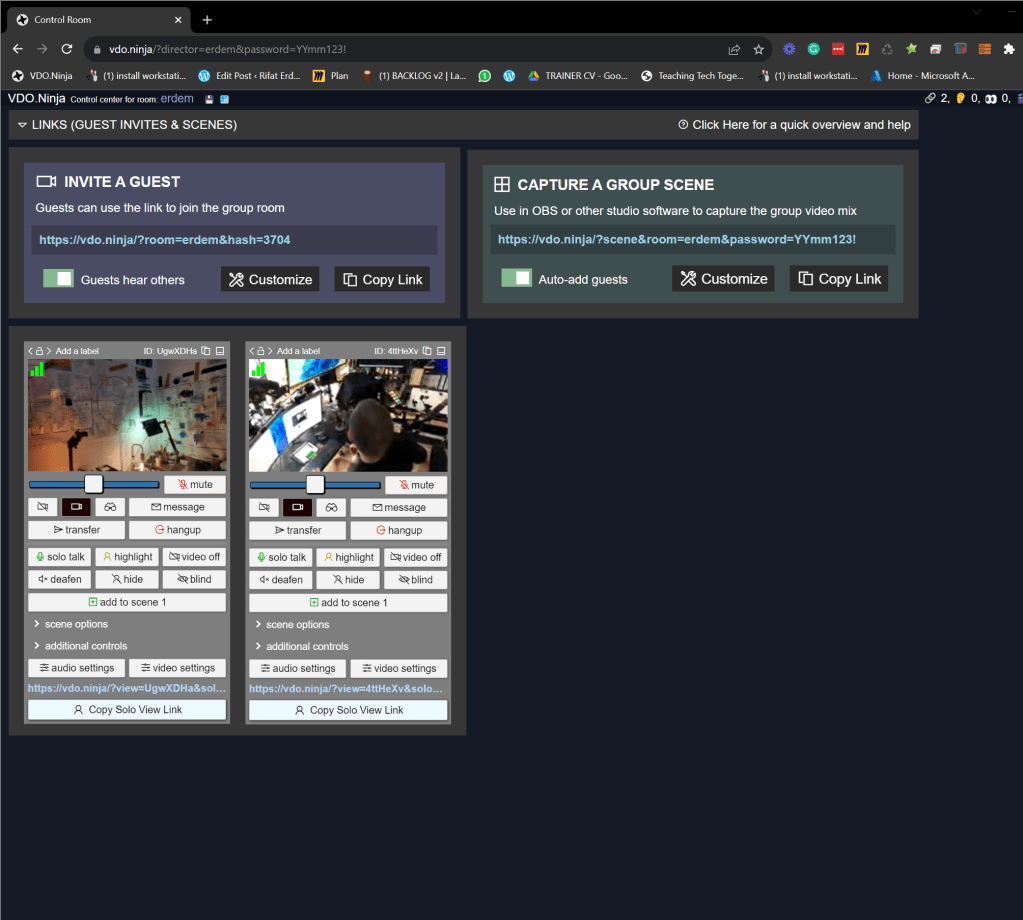Image resolution: width=1023 pixels, height=920 pixels.
Task: Collapse the Links (Guest Invites & Scenes) section
Action: (x=22, y=125)
